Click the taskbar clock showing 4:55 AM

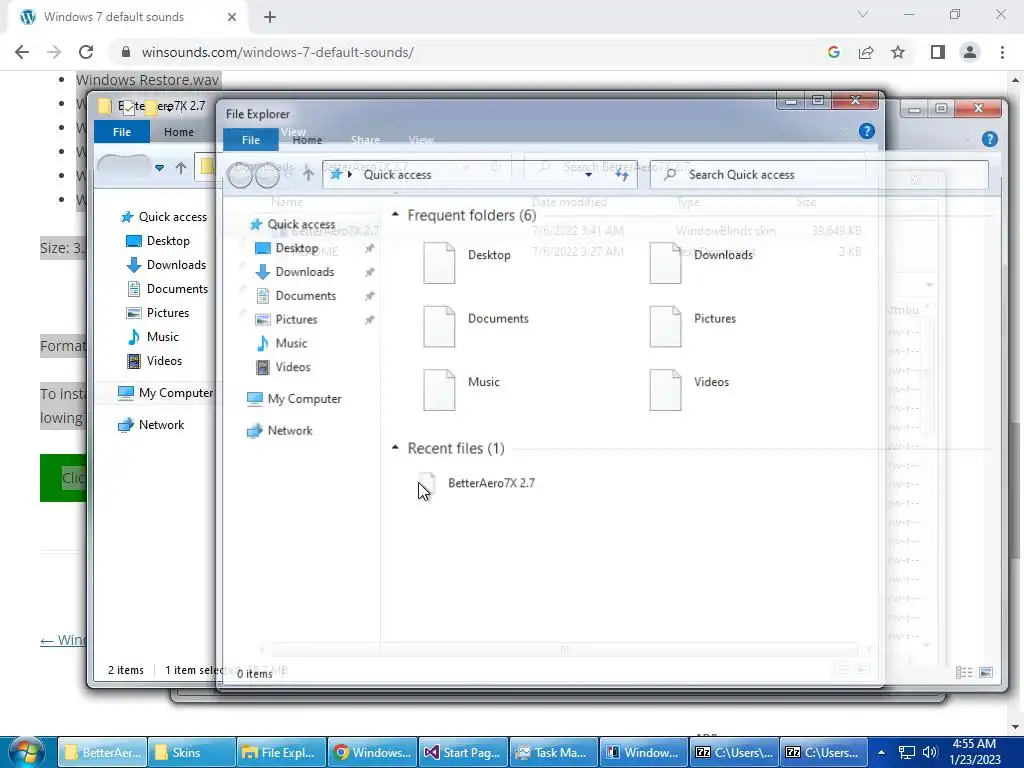[x=974, y=752]
